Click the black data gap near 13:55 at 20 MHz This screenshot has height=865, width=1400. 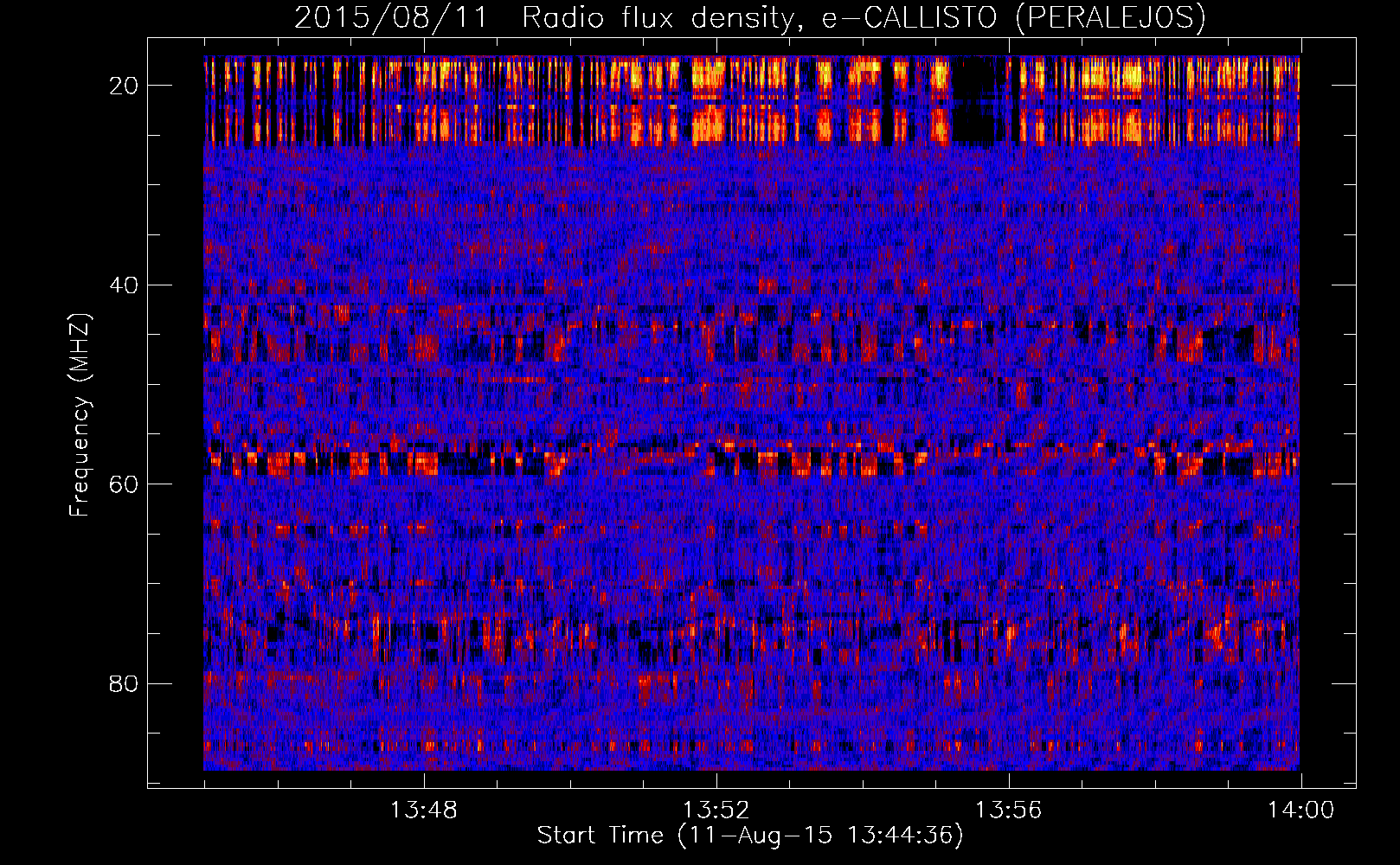974,100
